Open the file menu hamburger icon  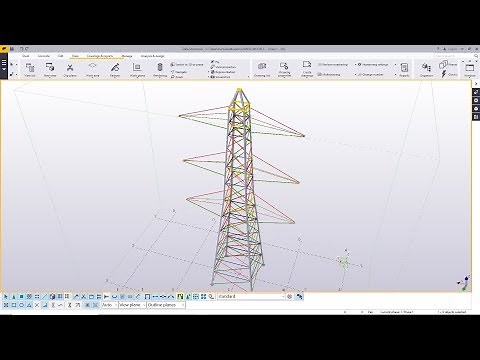pyautogui.click(x=4, y=66)
